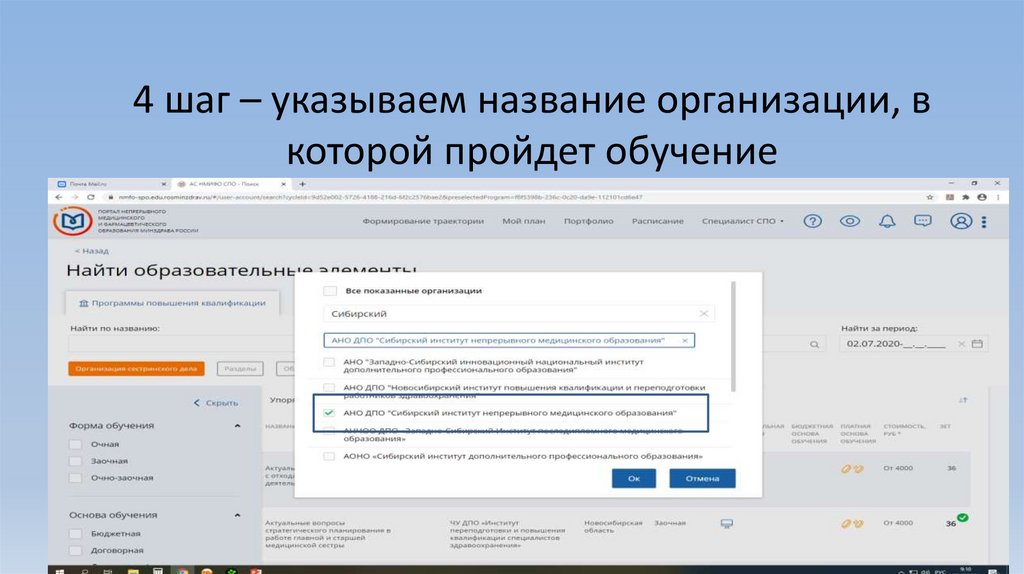Open the calendar icon next to period date

(x=977, y=343)
